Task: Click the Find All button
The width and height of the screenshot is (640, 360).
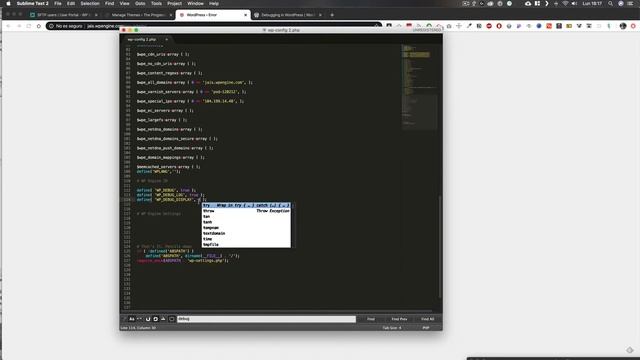Action: point(427,319)
